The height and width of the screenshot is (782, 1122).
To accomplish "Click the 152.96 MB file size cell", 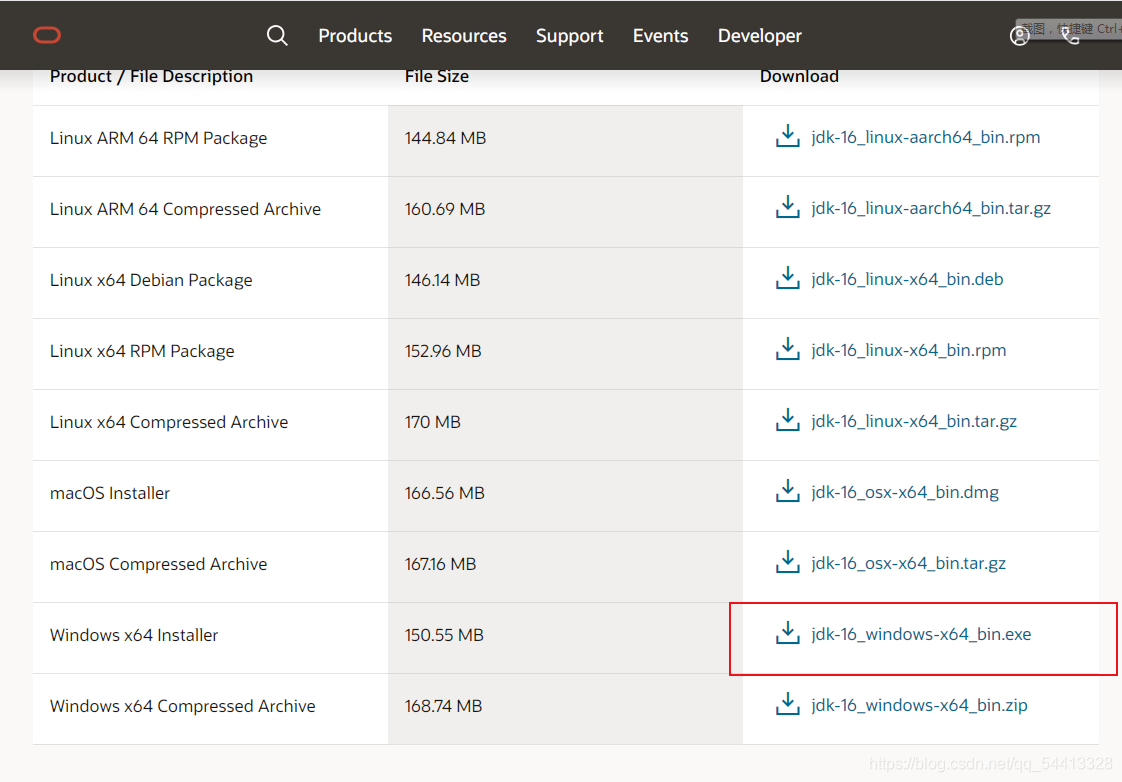I will 565,353.
